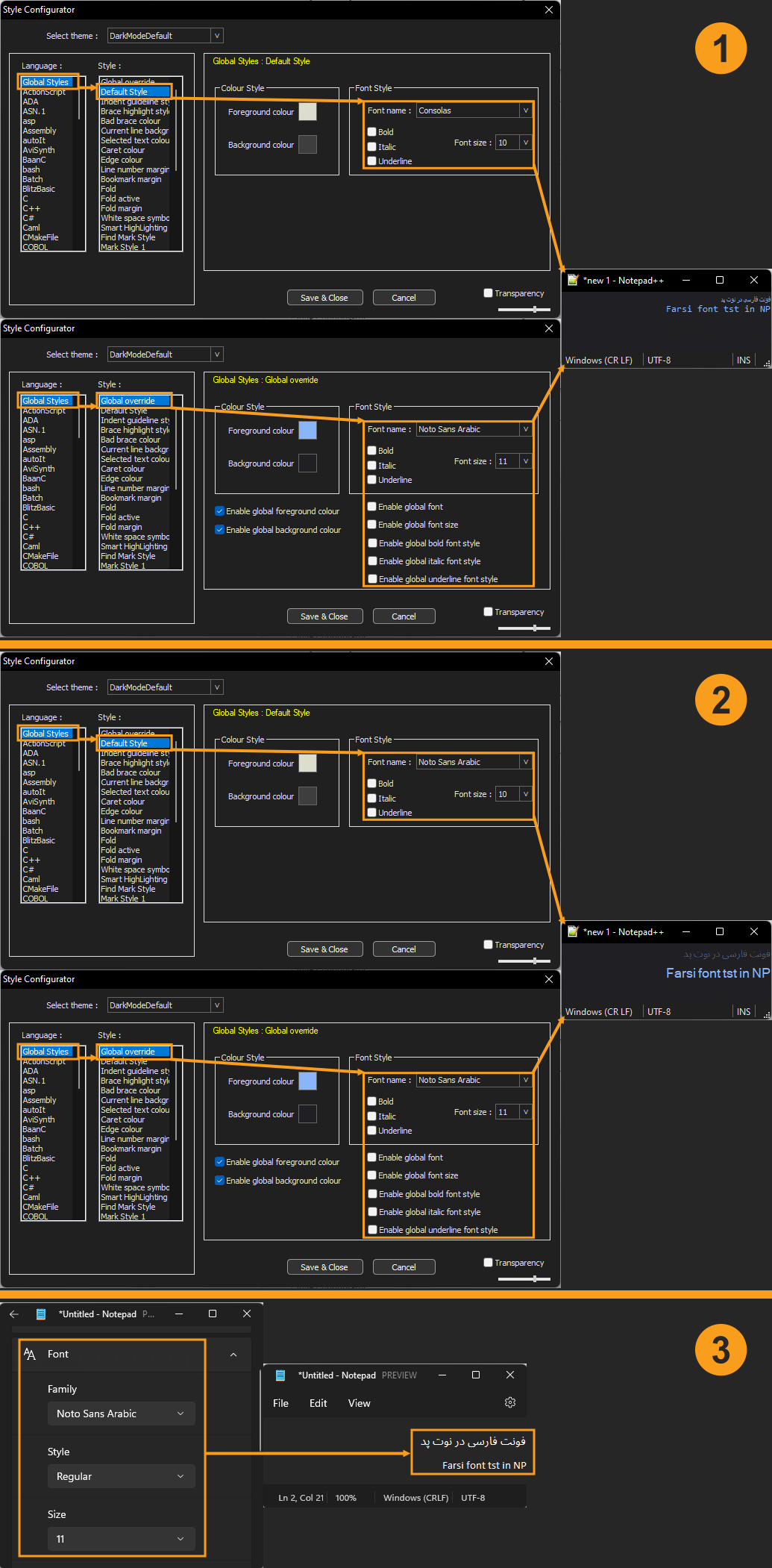Image resolution: width=772 pixels, height=1568 pixels.
Task: Enable Bold checkbox under the Consolas font
Action: coord(371,132)
